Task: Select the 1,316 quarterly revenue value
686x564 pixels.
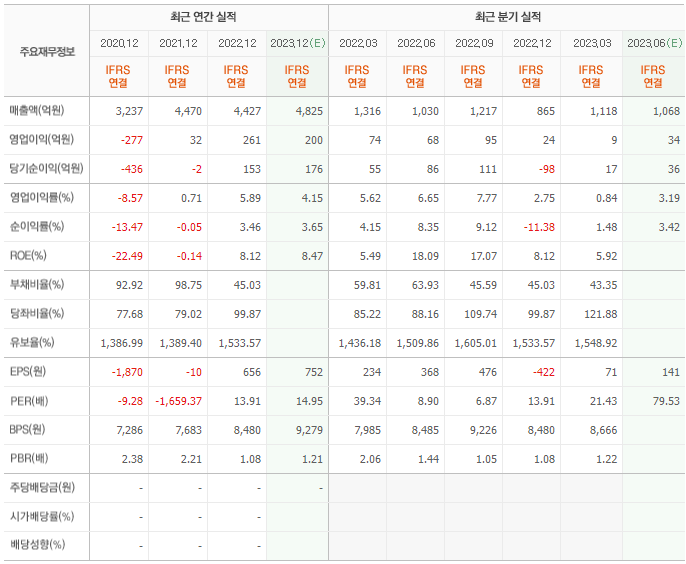Action: click(x=367, y=111)
